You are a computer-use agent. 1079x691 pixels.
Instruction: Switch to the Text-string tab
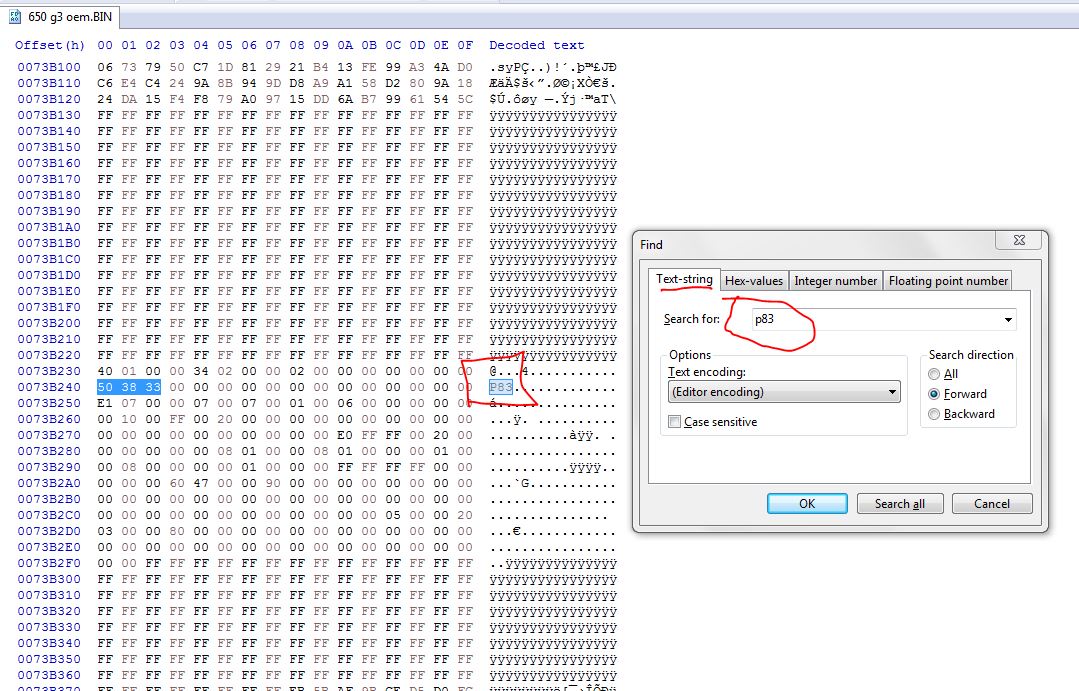(684, 279)
